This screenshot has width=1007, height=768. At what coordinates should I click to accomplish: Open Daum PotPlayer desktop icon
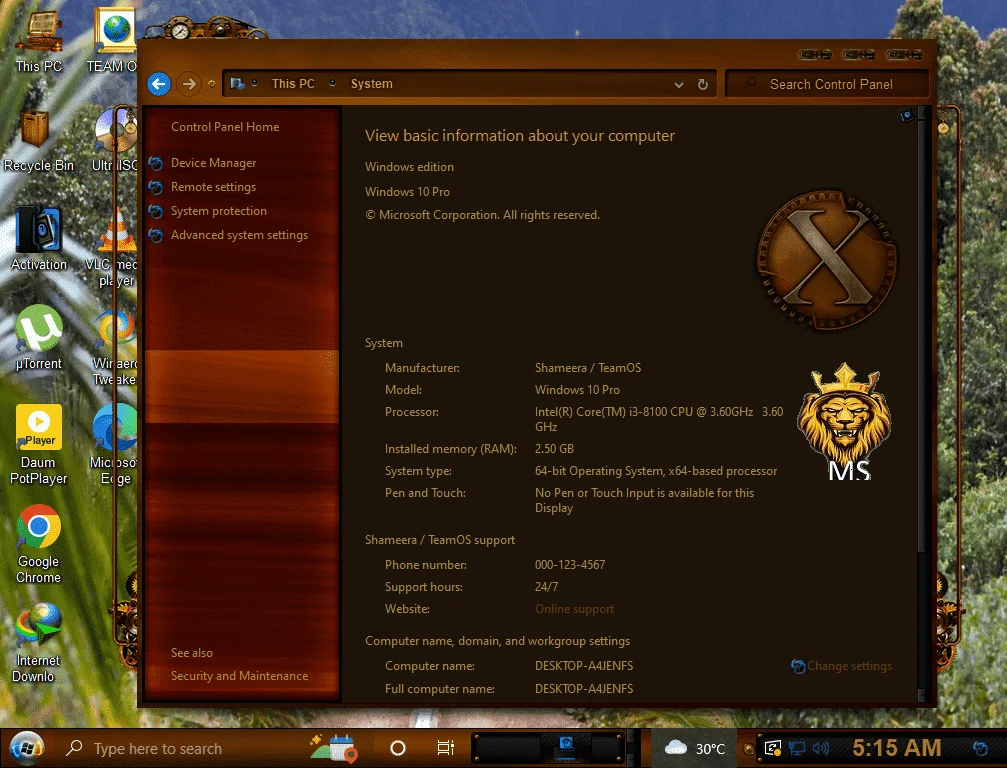click(39, 444)
